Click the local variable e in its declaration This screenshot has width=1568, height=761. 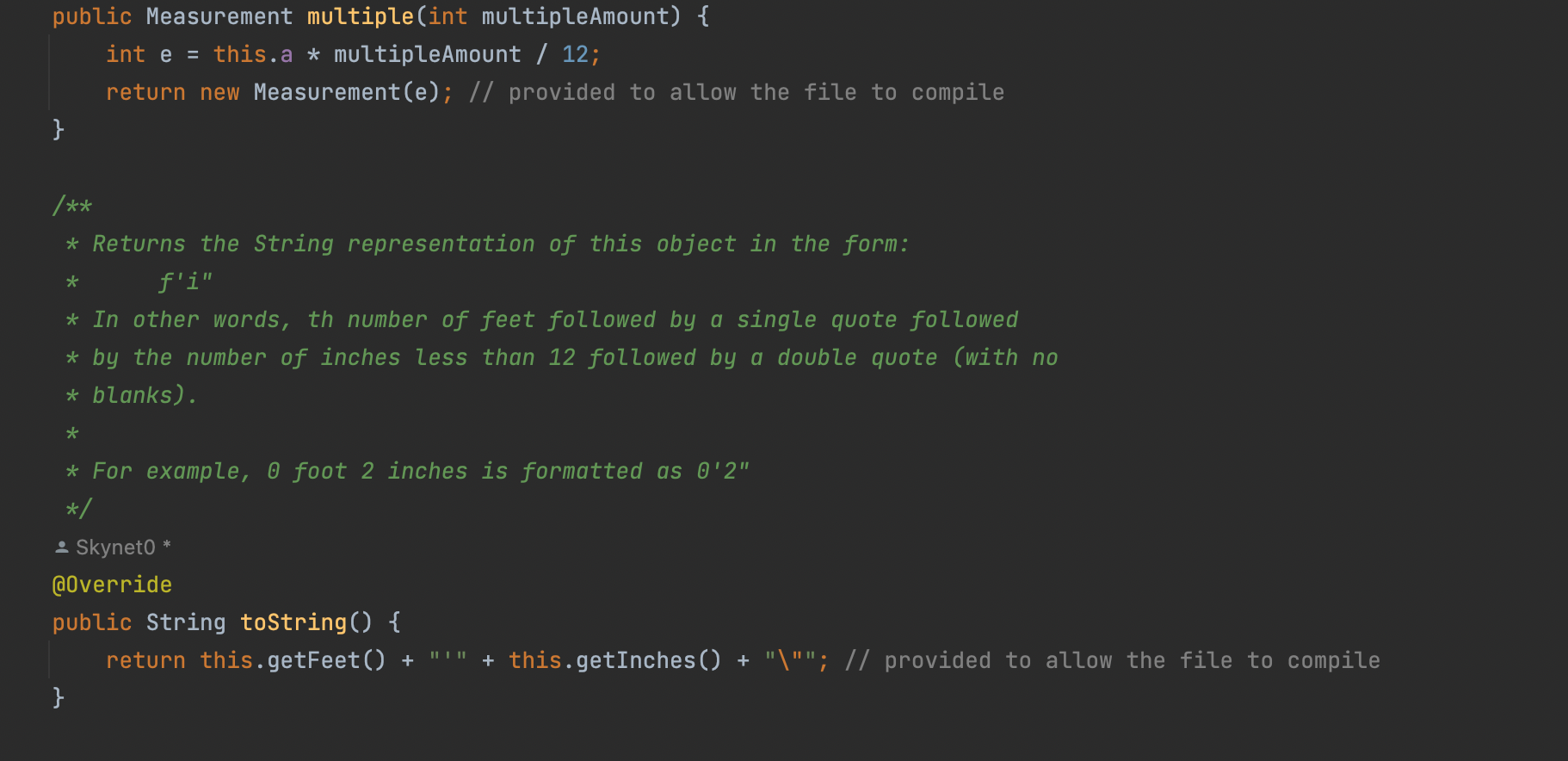165,54
